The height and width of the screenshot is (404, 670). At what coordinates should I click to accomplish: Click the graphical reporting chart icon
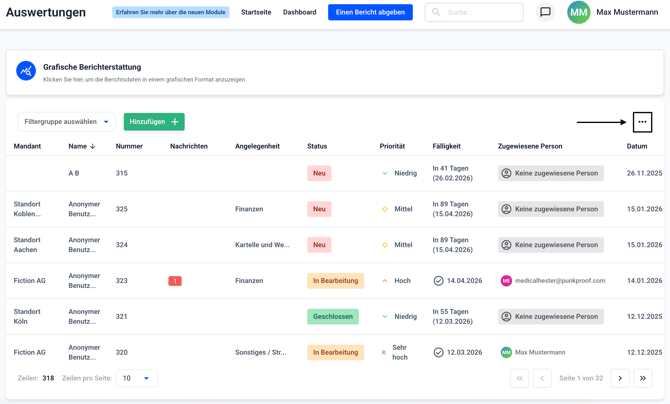click(x=26, y=71)
